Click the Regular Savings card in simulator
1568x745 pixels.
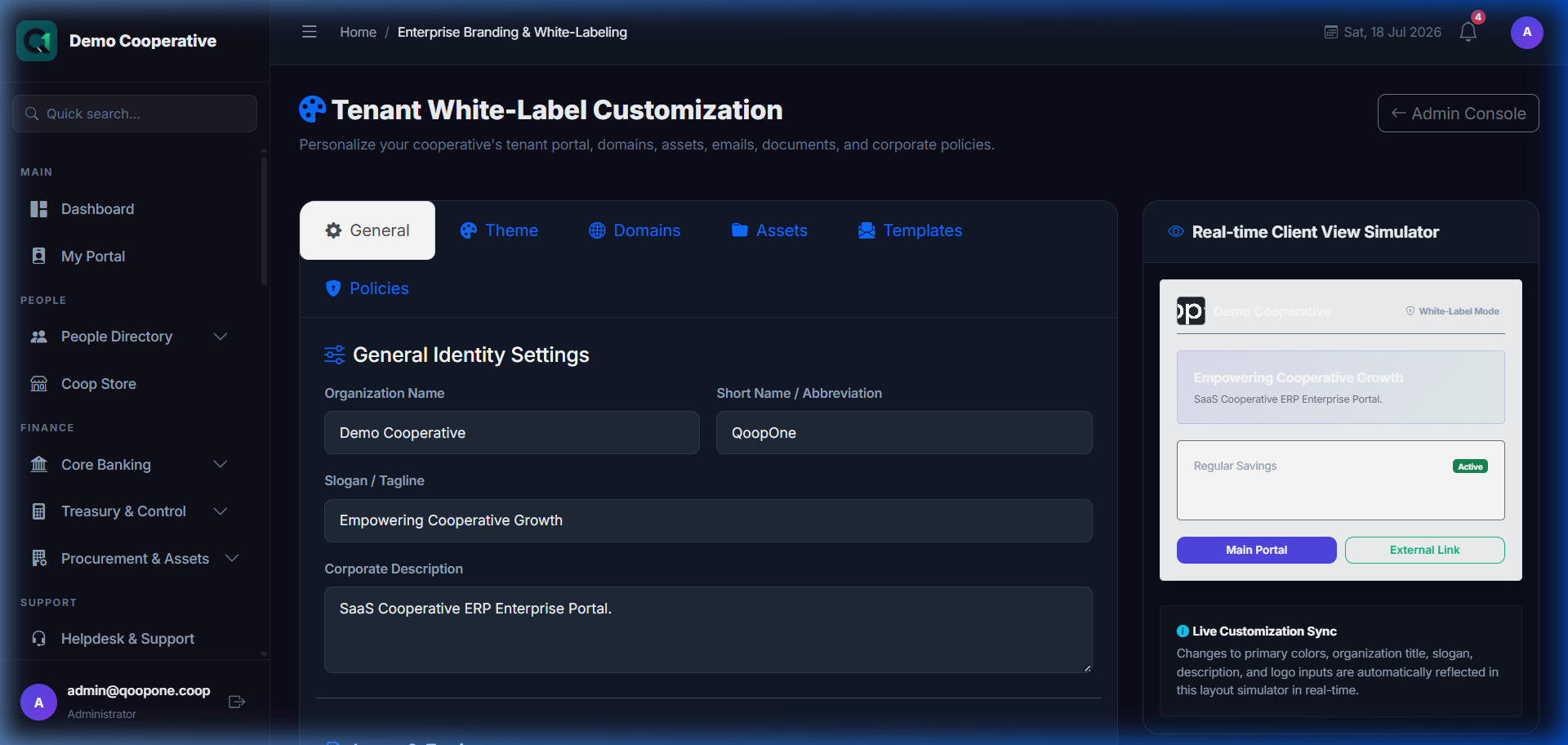(1340, 480)
